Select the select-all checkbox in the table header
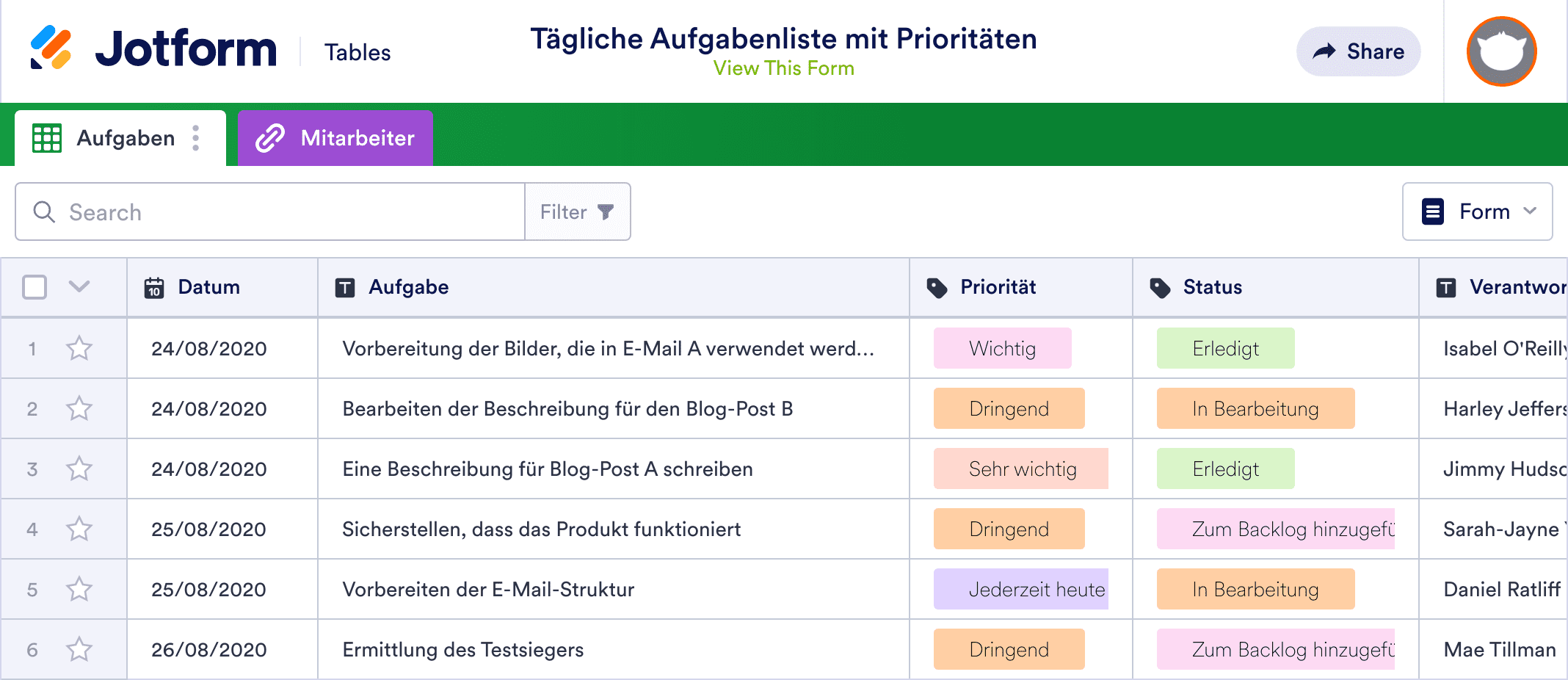 tap(34, 287)
